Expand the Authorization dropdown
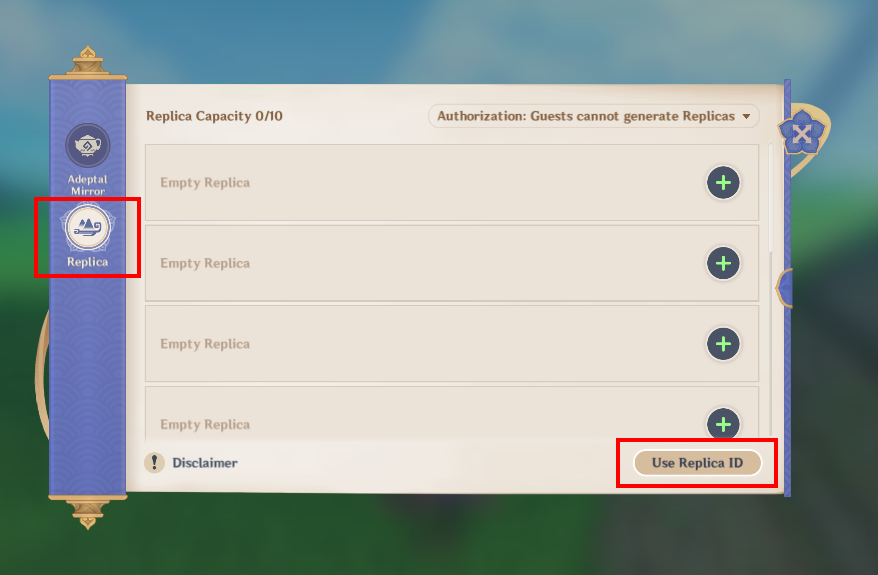Viewport: 878px width, 575px height. click(594, 116)
